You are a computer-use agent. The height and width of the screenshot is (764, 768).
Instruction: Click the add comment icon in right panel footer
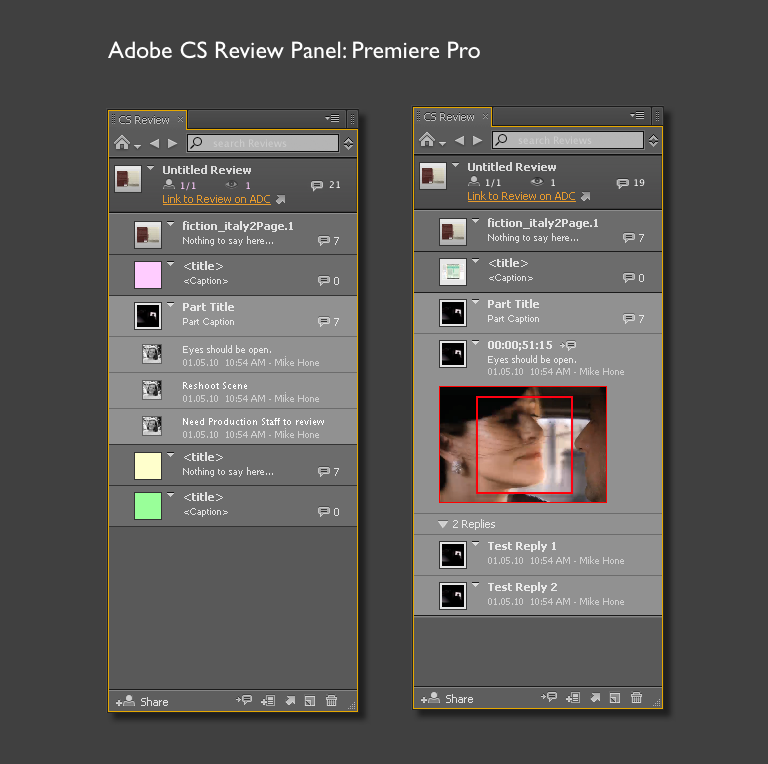point(549,697)
